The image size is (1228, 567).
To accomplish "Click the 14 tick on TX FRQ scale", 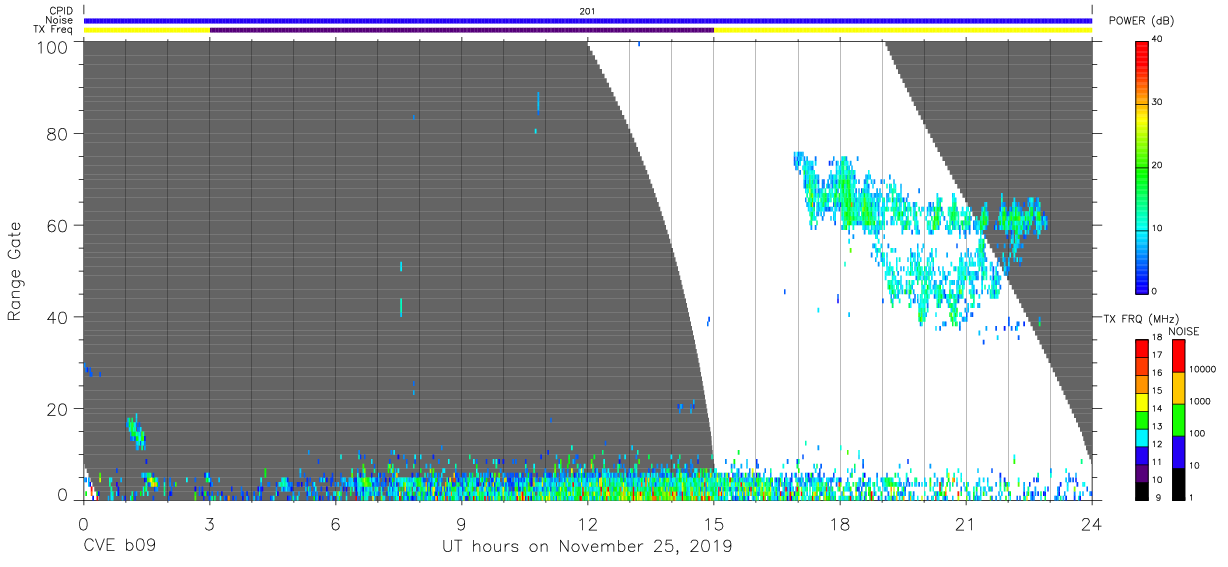I will click(x=1157, y=409).
